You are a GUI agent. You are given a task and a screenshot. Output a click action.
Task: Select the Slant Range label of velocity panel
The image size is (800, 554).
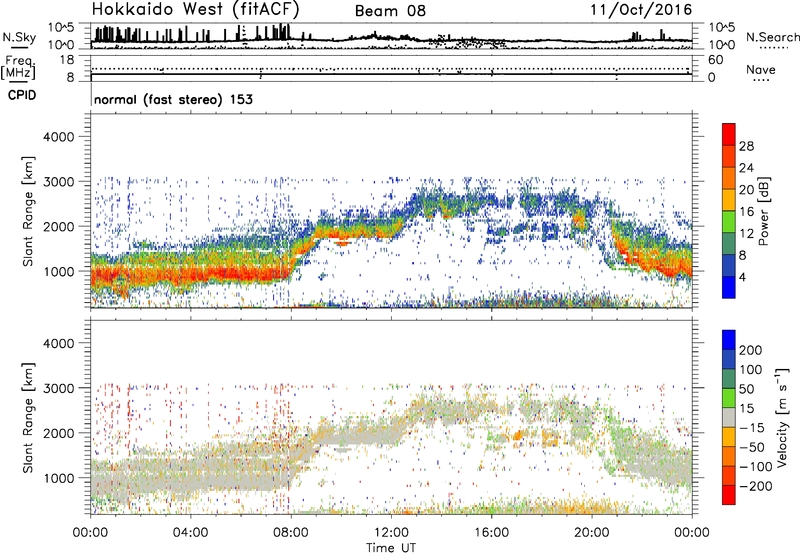(x=28, y=418)
